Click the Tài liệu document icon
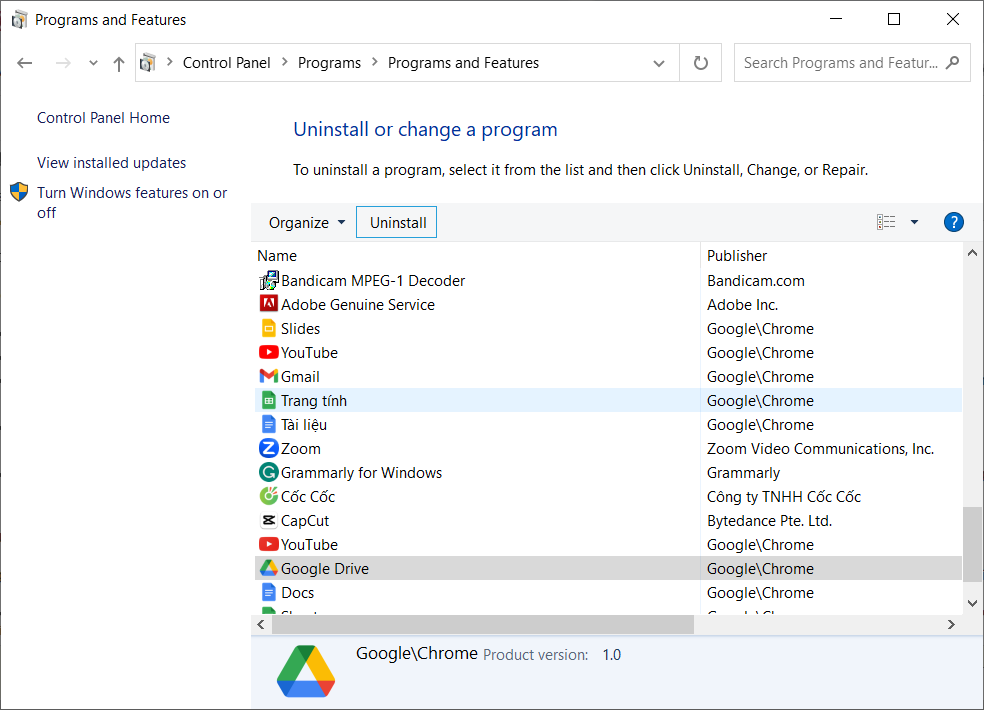The image size is (984, 710). click(269, 424)
